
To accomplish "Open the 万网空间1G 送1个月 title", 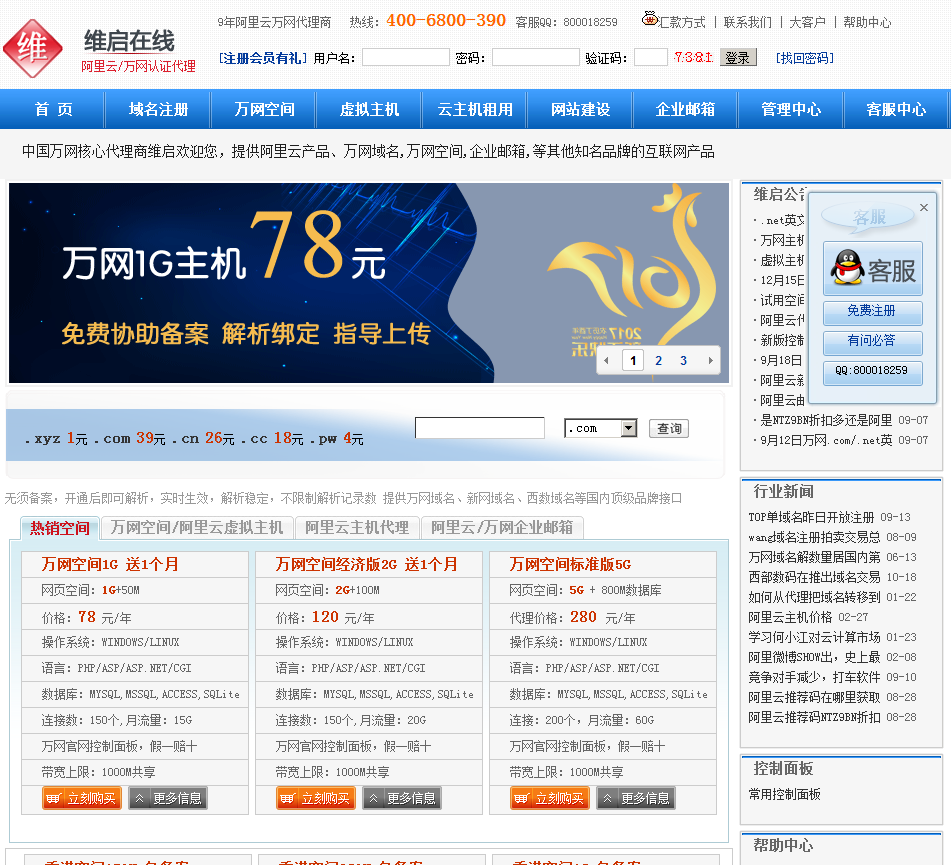I will pyautogui.click(x=110, y=565).
